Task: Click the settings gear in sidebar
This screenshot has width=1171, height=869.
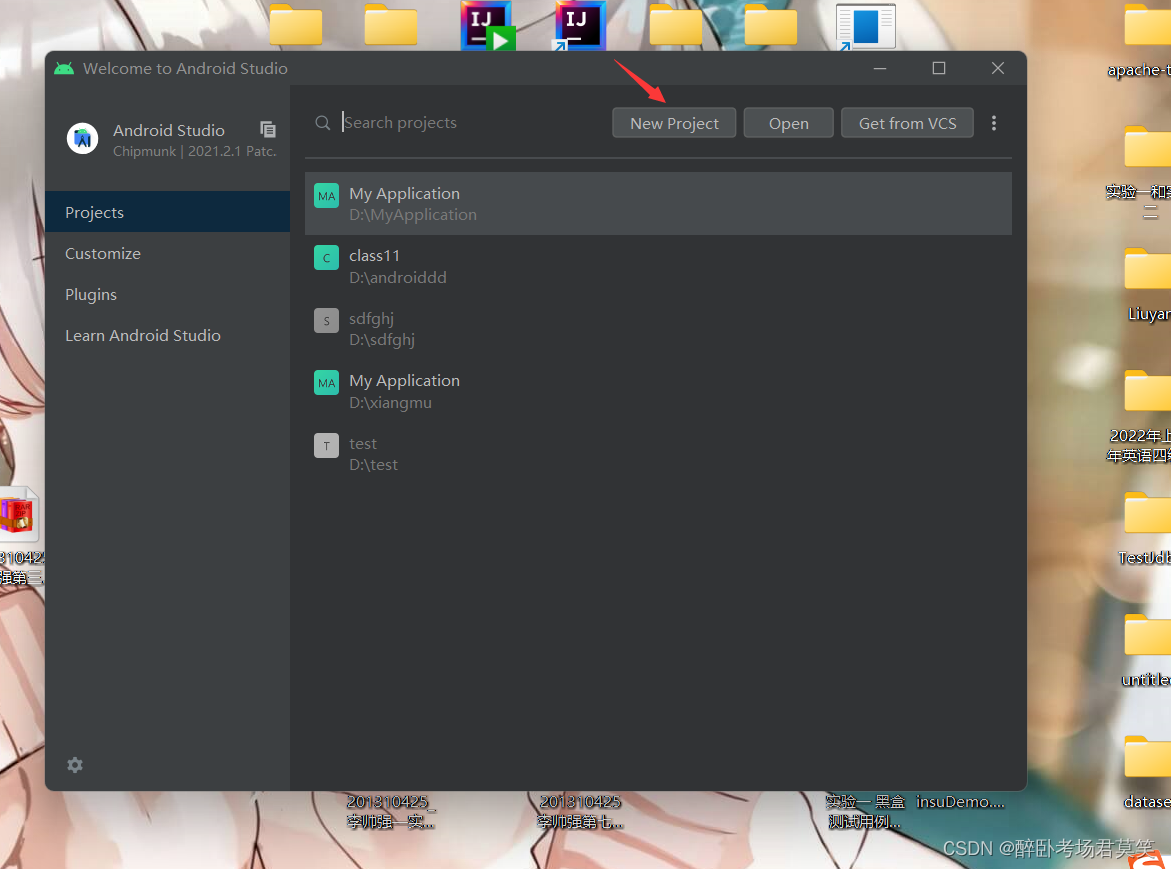Action: (75, 764)
